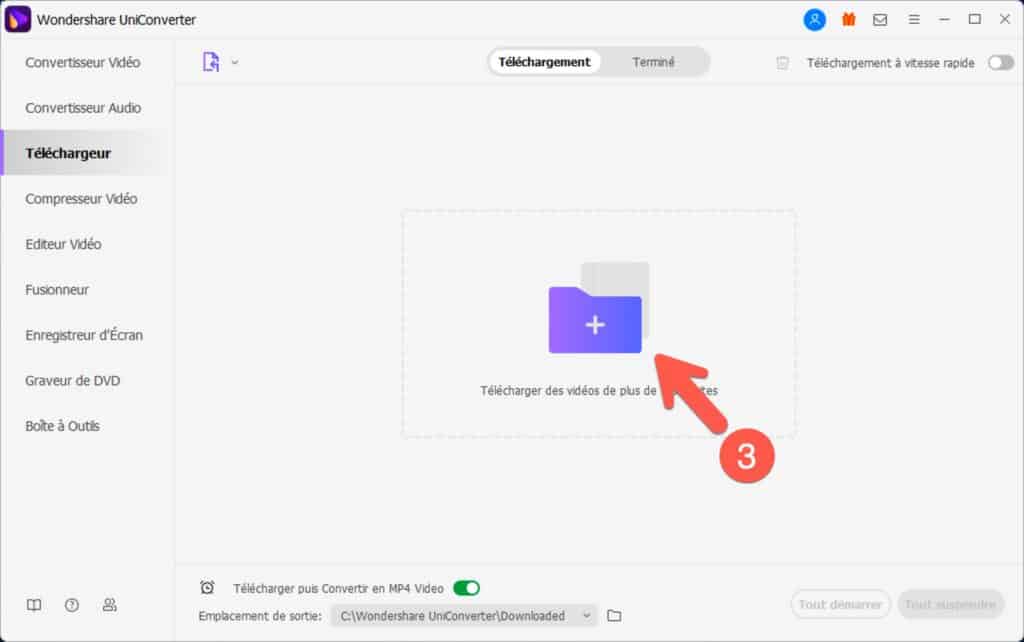Open the user guide book icon
Screen dimensions: 1024x642
click(34, 605)
